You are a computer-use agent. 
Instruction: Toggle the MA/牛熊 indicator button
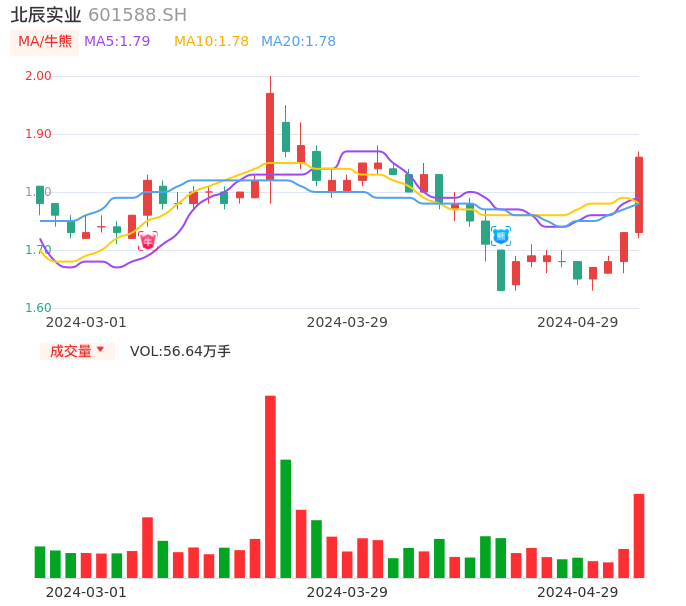click(x=45, y=41)
